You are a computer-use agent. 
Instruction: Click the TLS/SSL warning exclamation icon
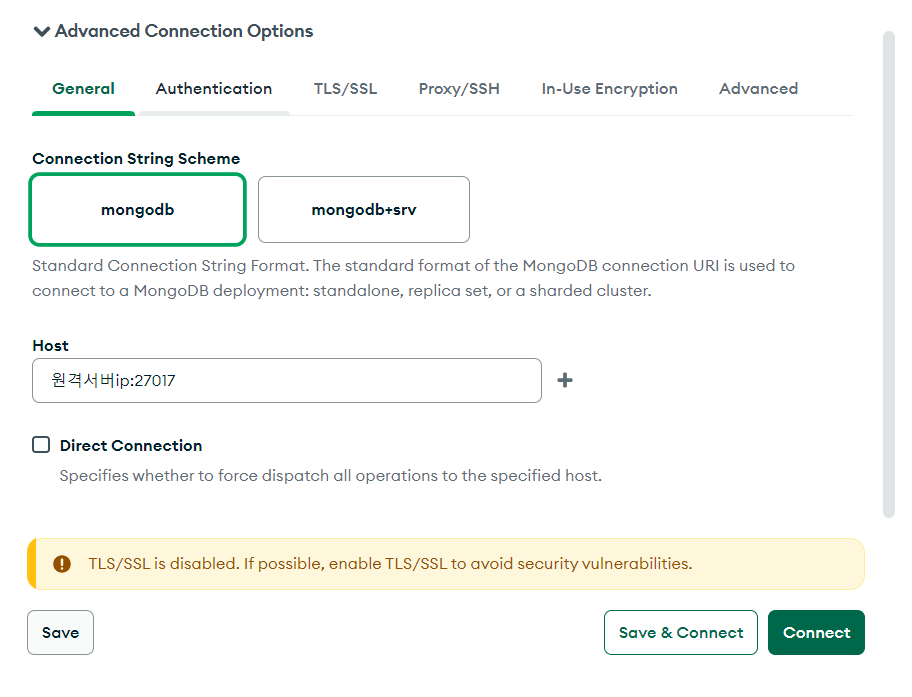point(62,564)
